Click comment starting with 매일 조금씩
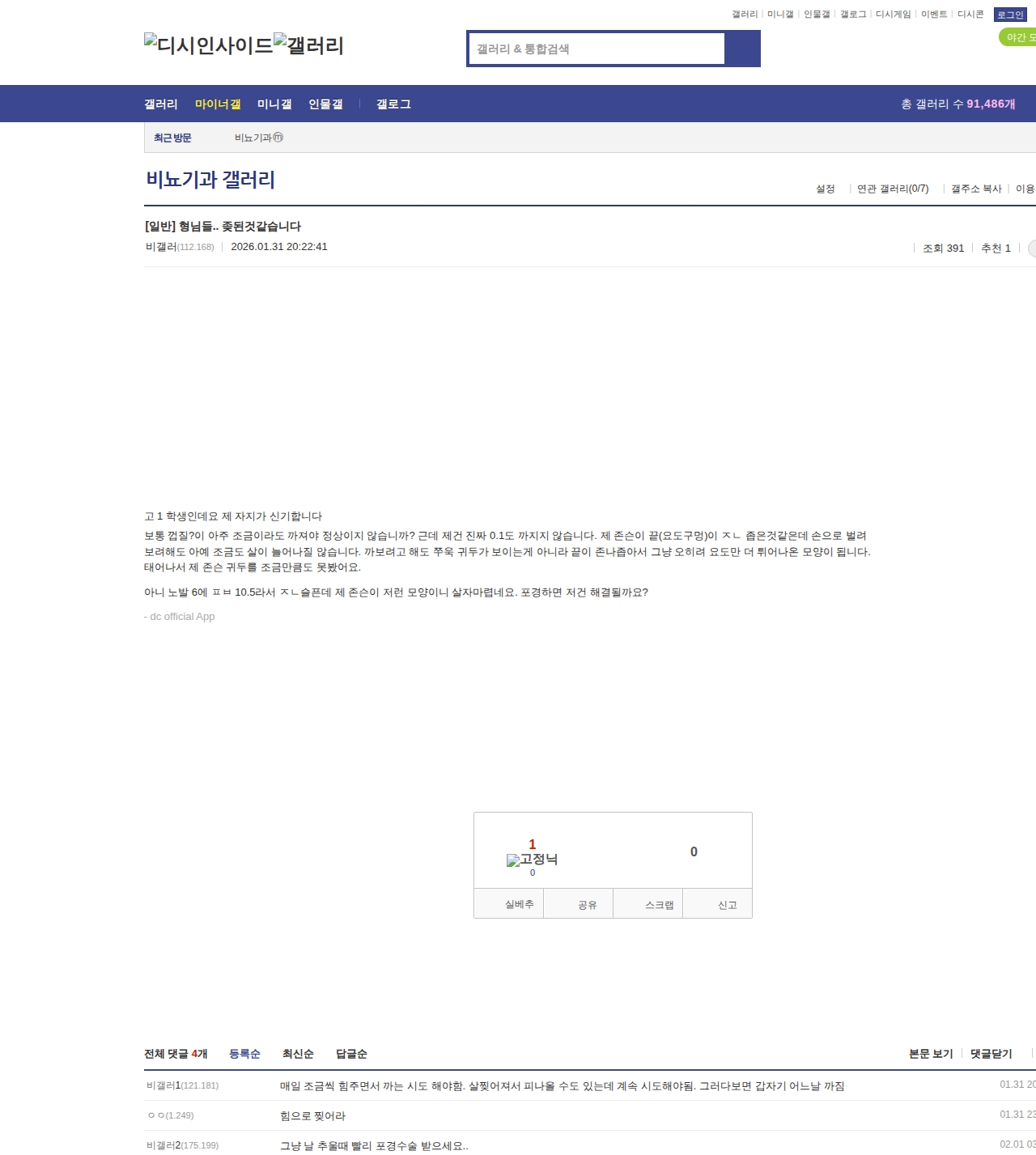The height and width of the screenshot is (1155, 1036). (x=562, y=1086)
